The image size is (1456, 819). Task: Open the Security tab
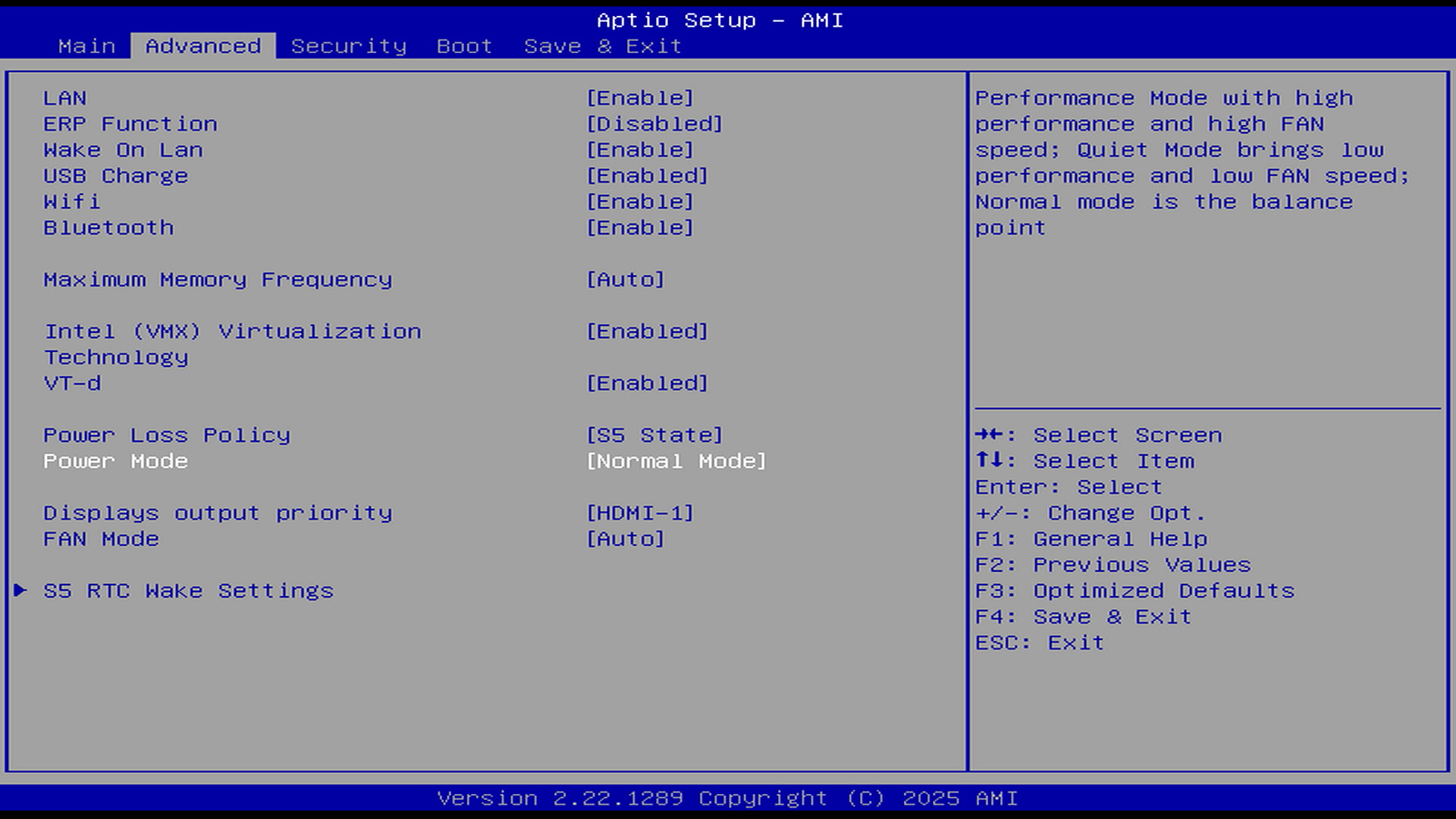[x=348, y=46]
